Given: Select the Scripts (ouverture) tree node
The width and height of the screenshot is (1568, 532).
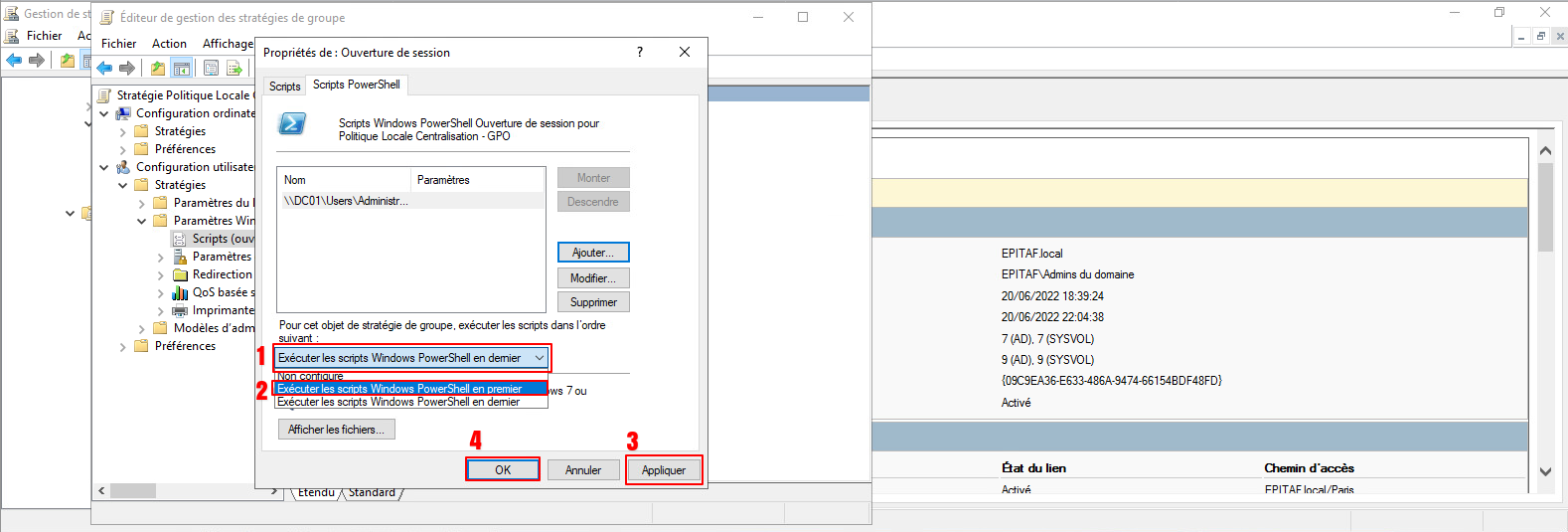Looking at the screenshot, I should click(x=222, y=239).
